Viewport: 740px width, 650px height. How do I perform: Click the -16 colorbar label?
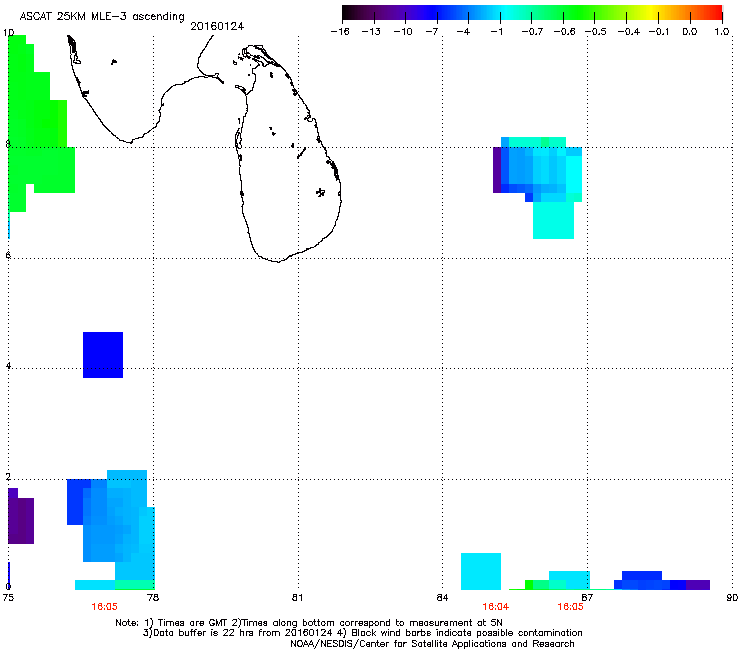340,32
